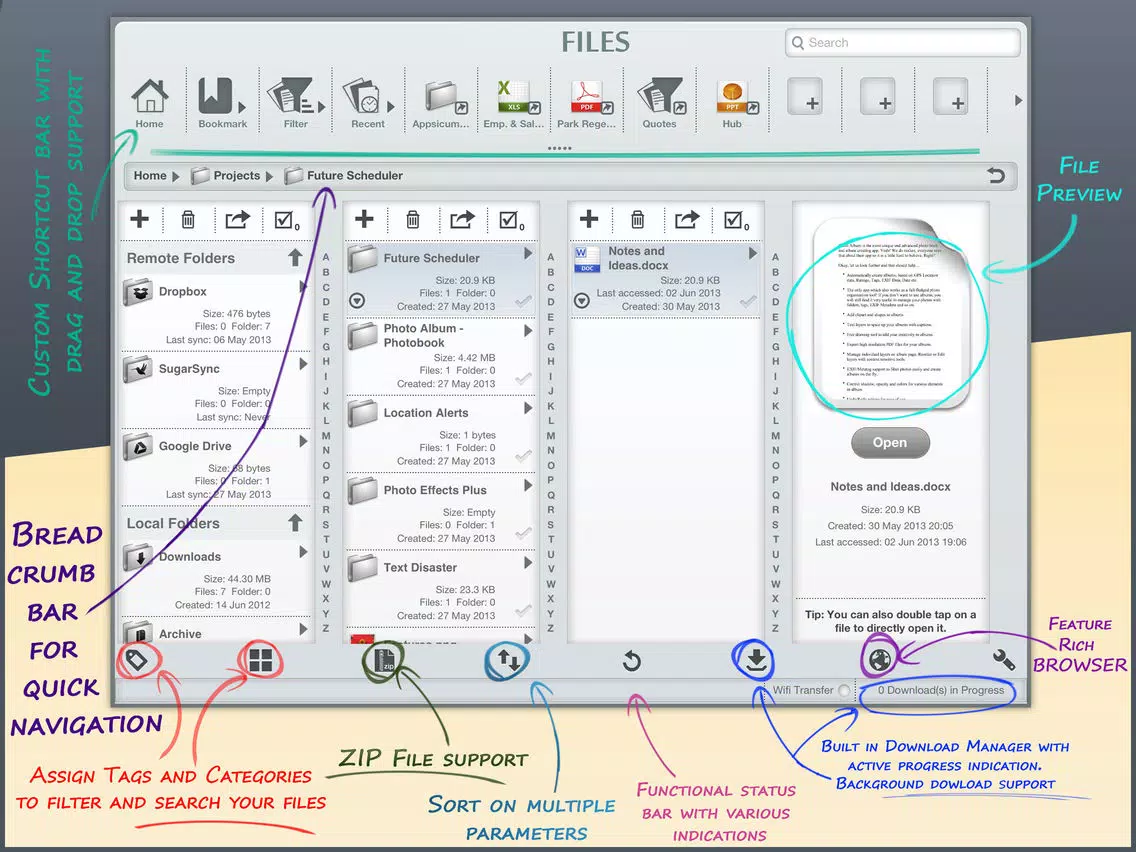Image resolution: width=1136 pixels, height=852 pixels.
Task: Open the Appsicum folder shortcut
Action: coord(441,102)
